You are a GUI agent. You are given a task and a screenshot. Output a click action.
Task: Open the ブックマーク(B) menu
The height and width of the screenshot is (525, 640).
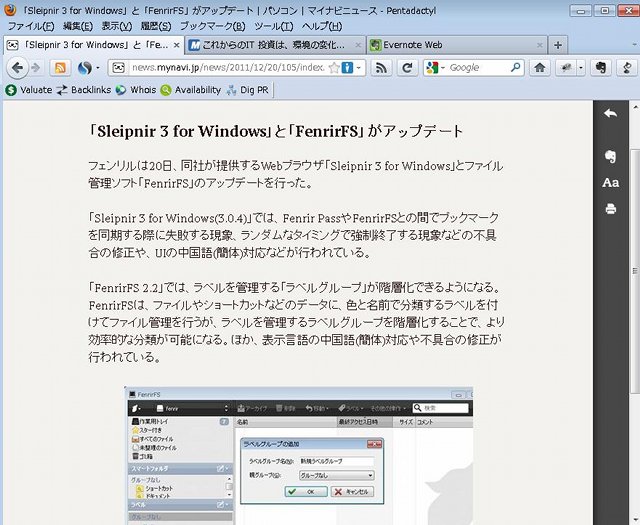(x=213, y=27)
